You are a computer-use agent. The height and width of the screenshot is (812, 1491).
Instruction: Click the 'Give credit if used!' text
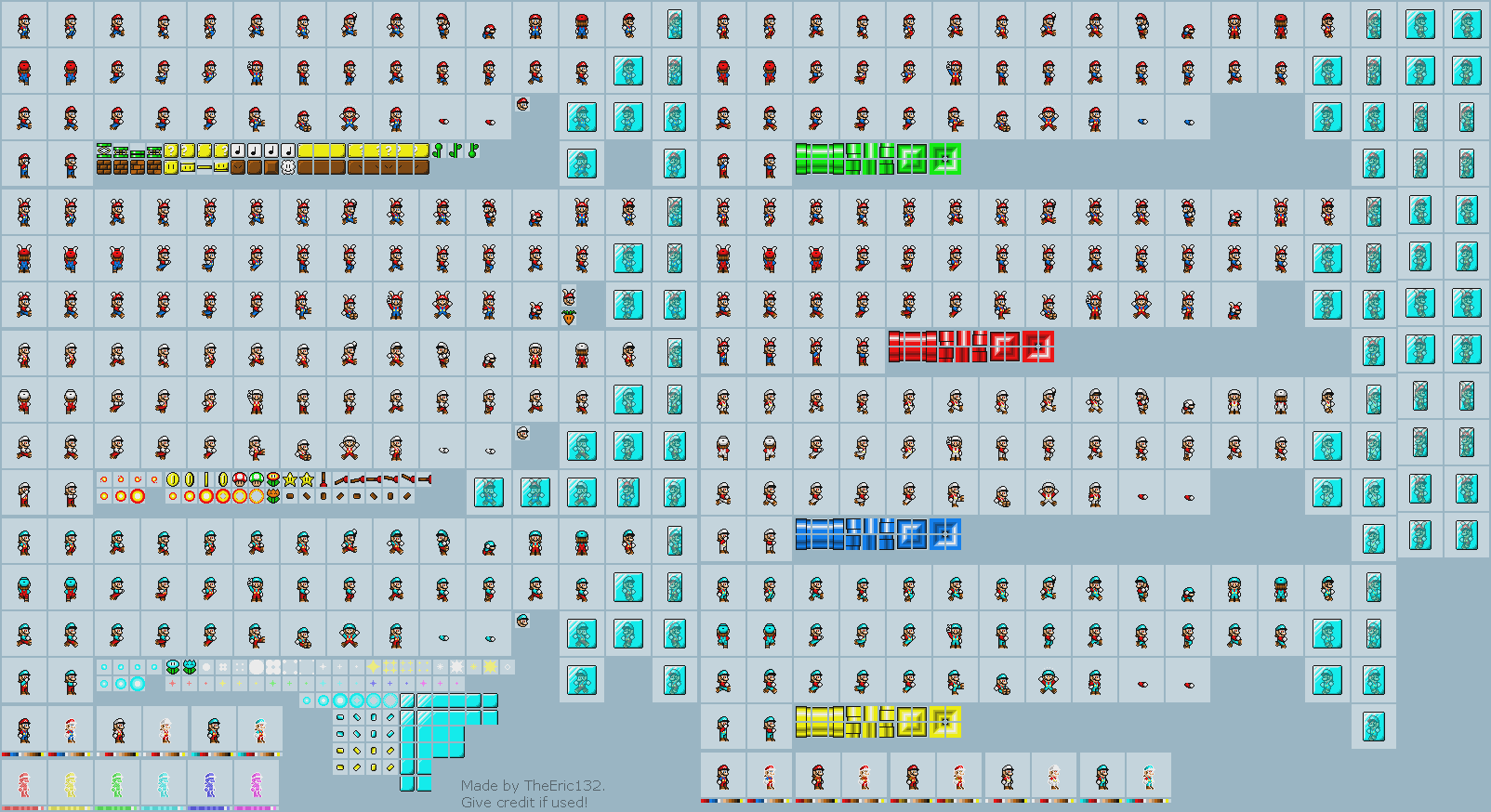pos(524,802)
